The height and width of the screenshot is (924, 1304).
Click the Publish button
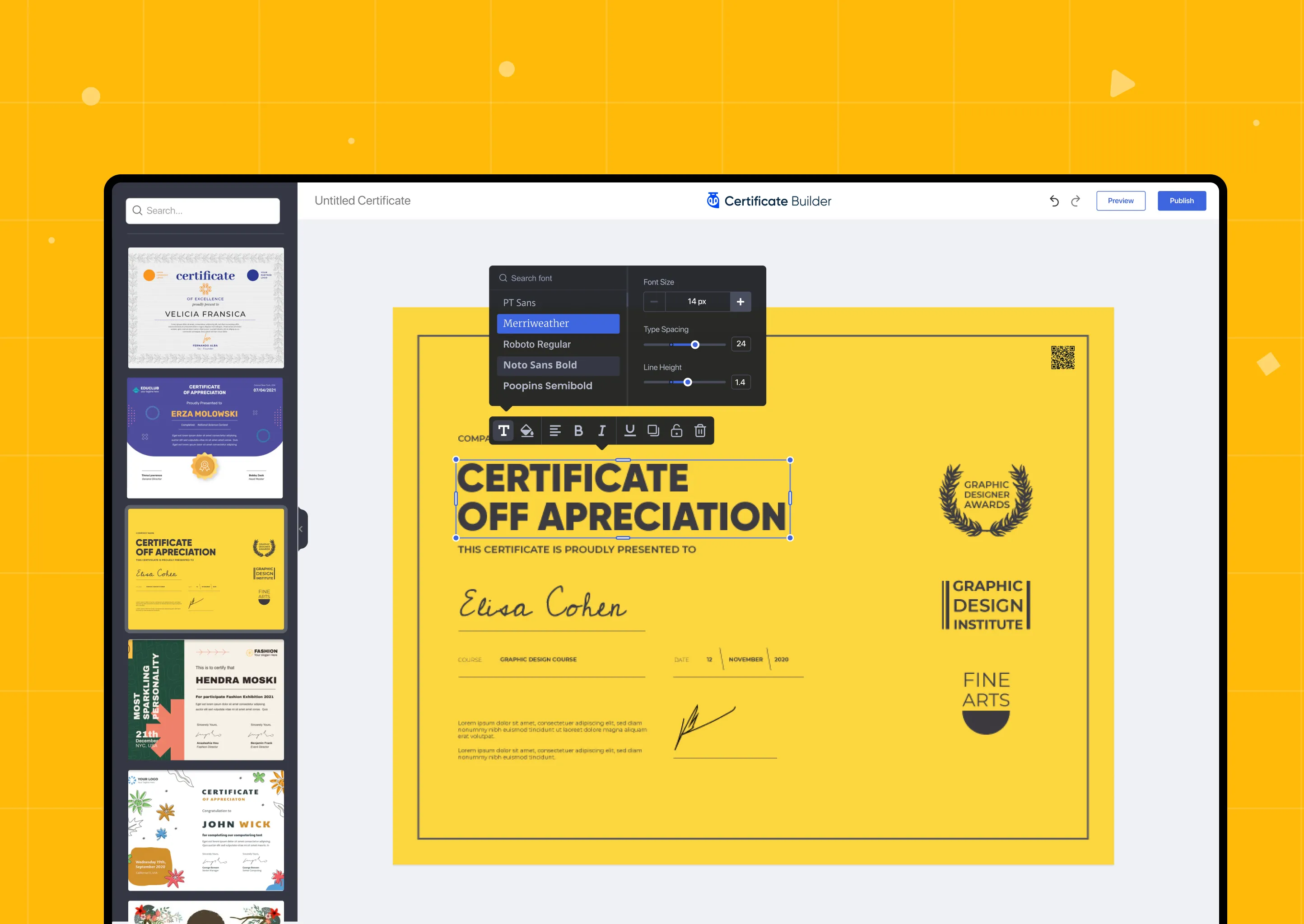point(1182,201)
